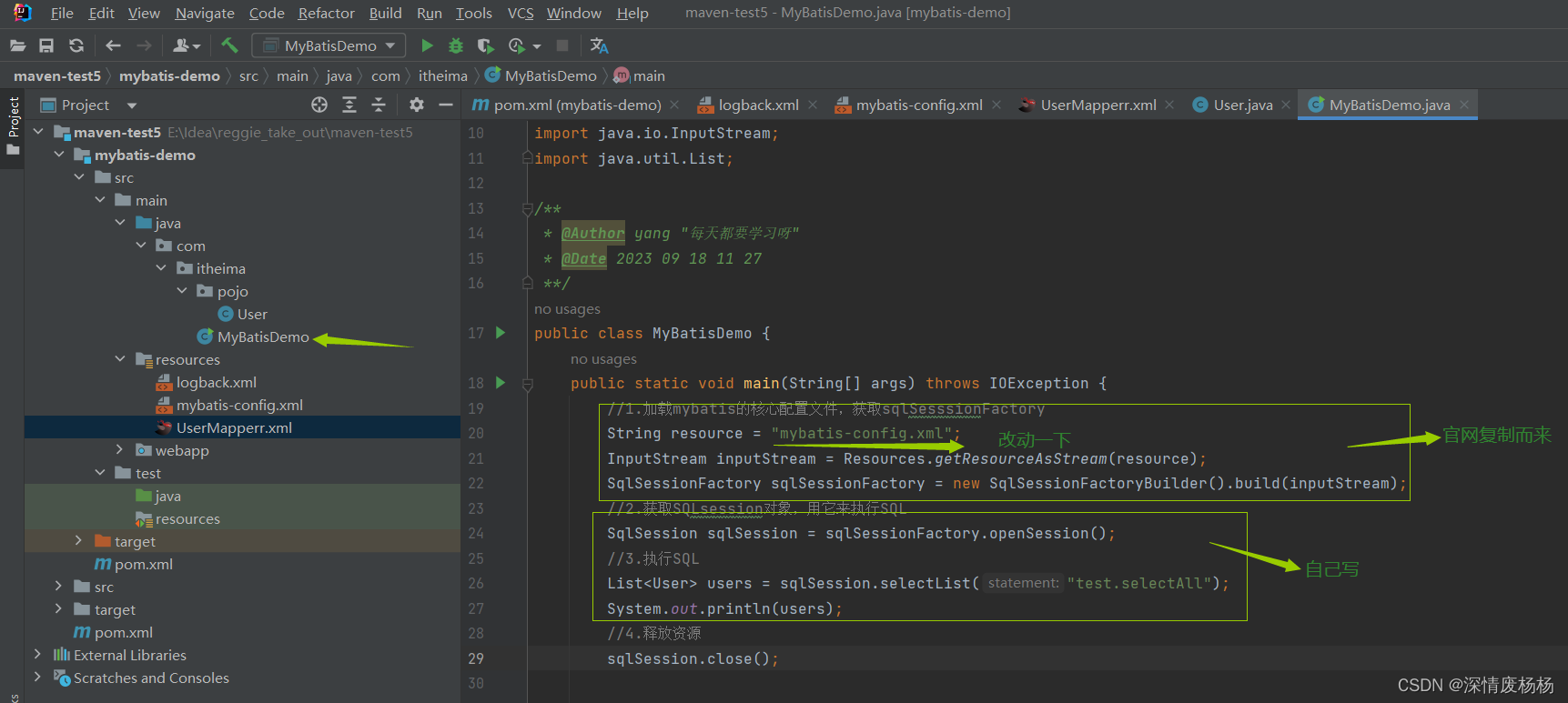Open the Refactor menu
The image size is (1568, 703).
(326, 13)
